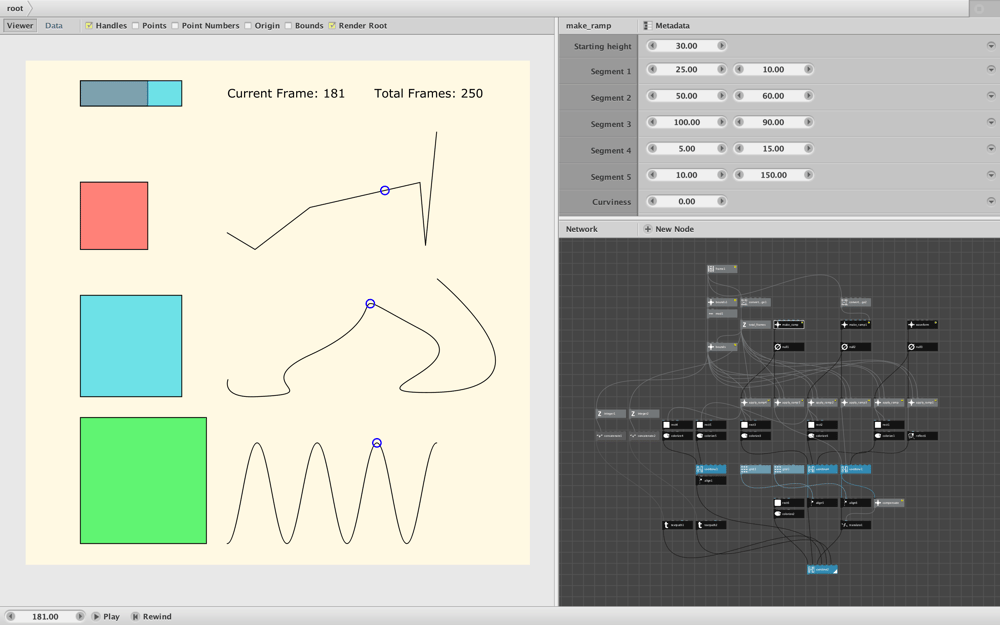
Task: Rewind the animation
Action: coord(152,617)
